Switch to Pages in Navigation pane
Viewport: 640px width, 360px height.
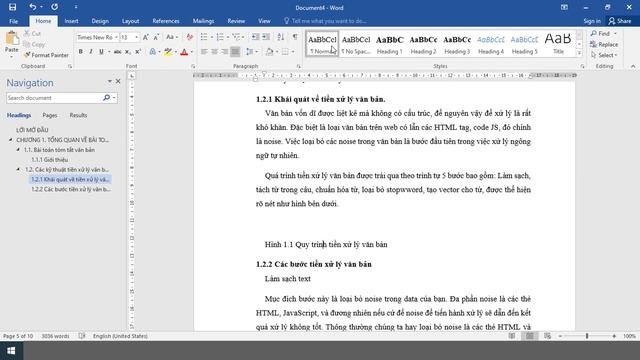[50, 115]
